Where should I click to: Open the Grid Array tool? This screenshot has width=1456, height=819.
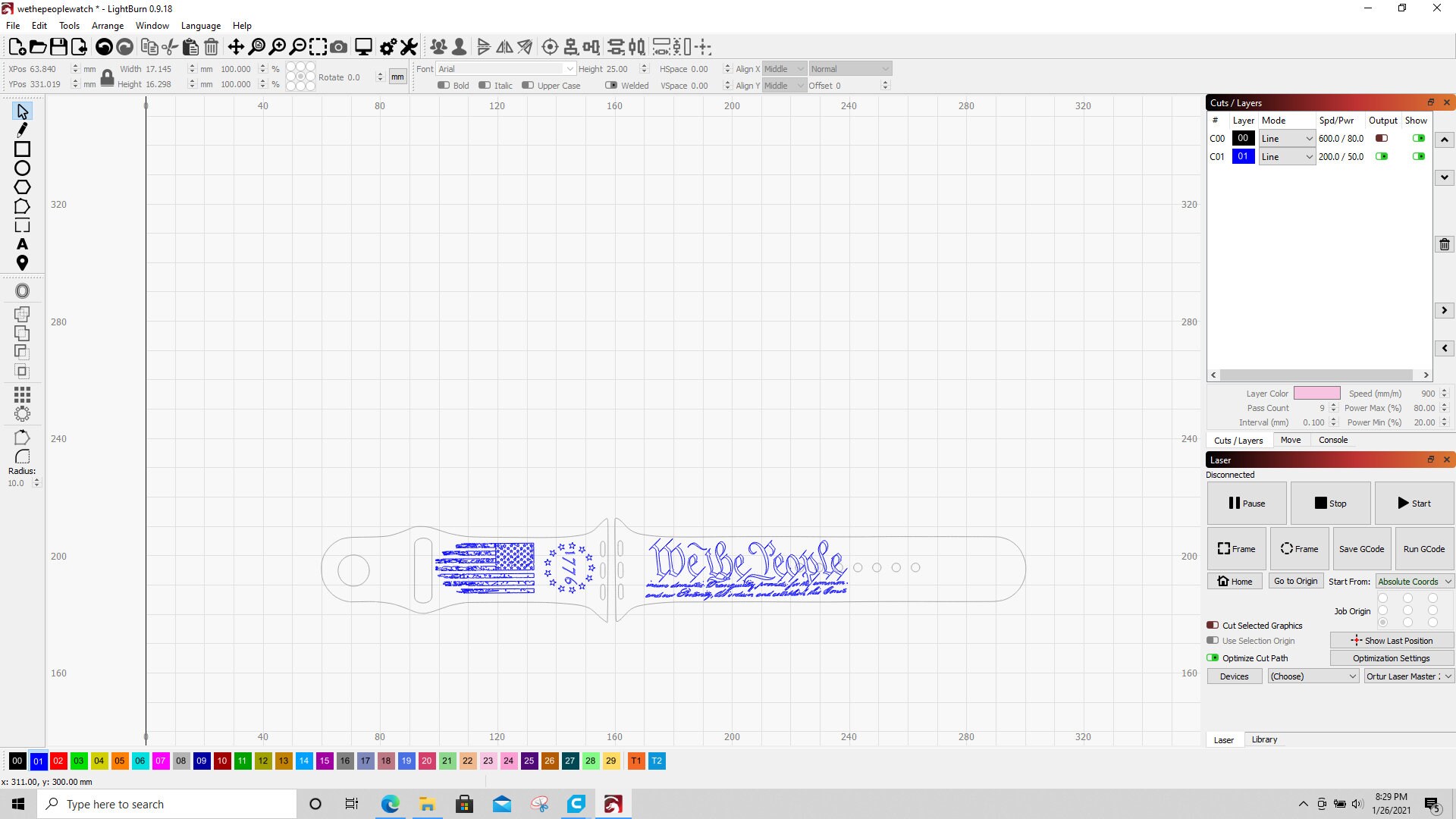point(22,394)
